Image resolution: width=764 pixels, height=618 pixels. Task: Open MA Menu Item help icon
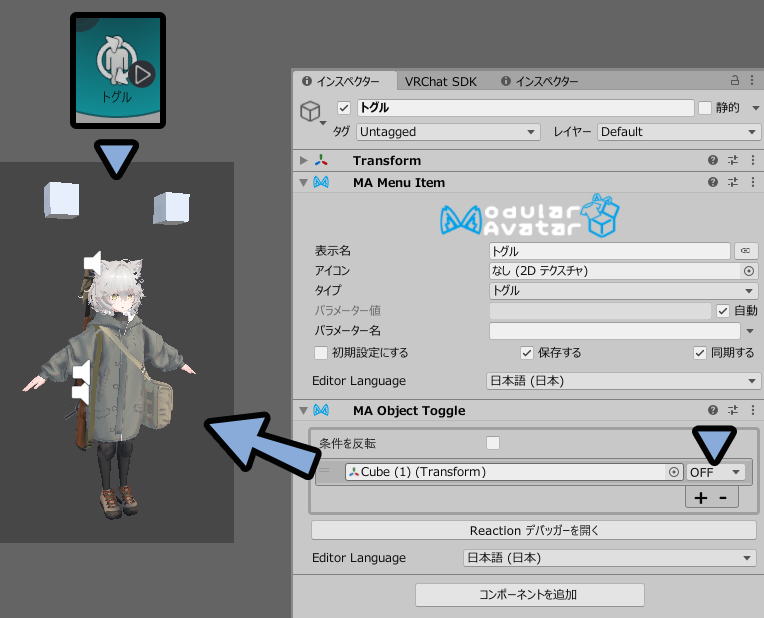pyautogui.click(x=713, y=182)
